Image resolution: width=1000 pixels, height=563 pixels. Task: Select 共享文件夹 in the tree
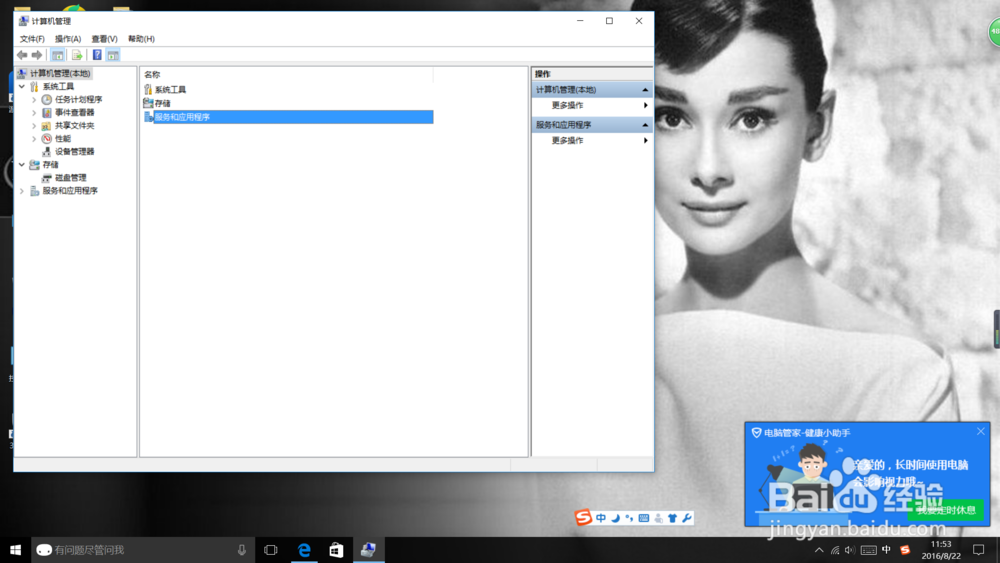pos(75,126)
